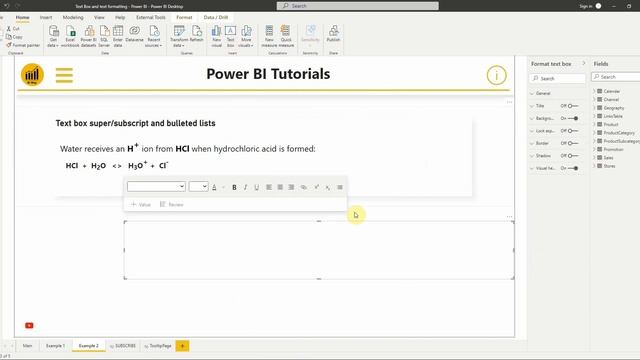Open the font family dropdown
Screen dimensions: 640x360
coord(156,187)
